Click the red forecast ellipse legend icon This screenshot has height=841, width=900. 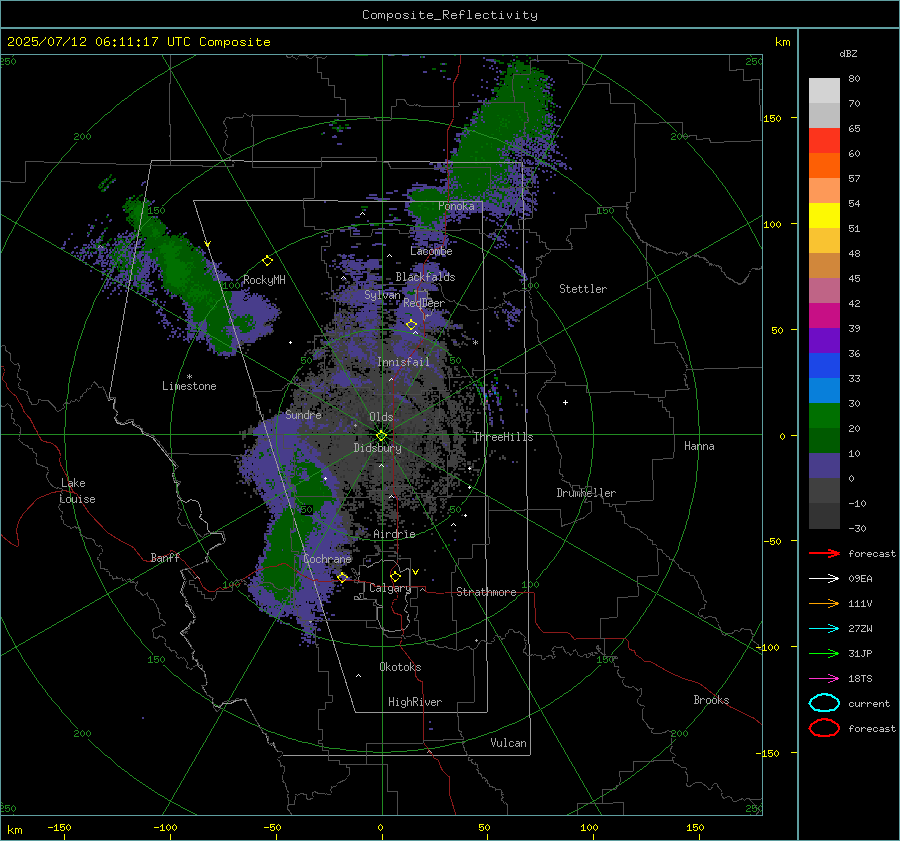[x=824, y=728]
